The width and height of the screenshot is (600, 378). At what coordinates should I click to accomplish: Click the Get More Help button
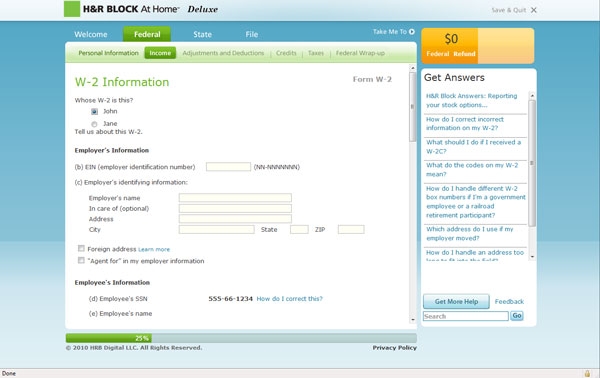pyautogui.click(x=456, y=301)
